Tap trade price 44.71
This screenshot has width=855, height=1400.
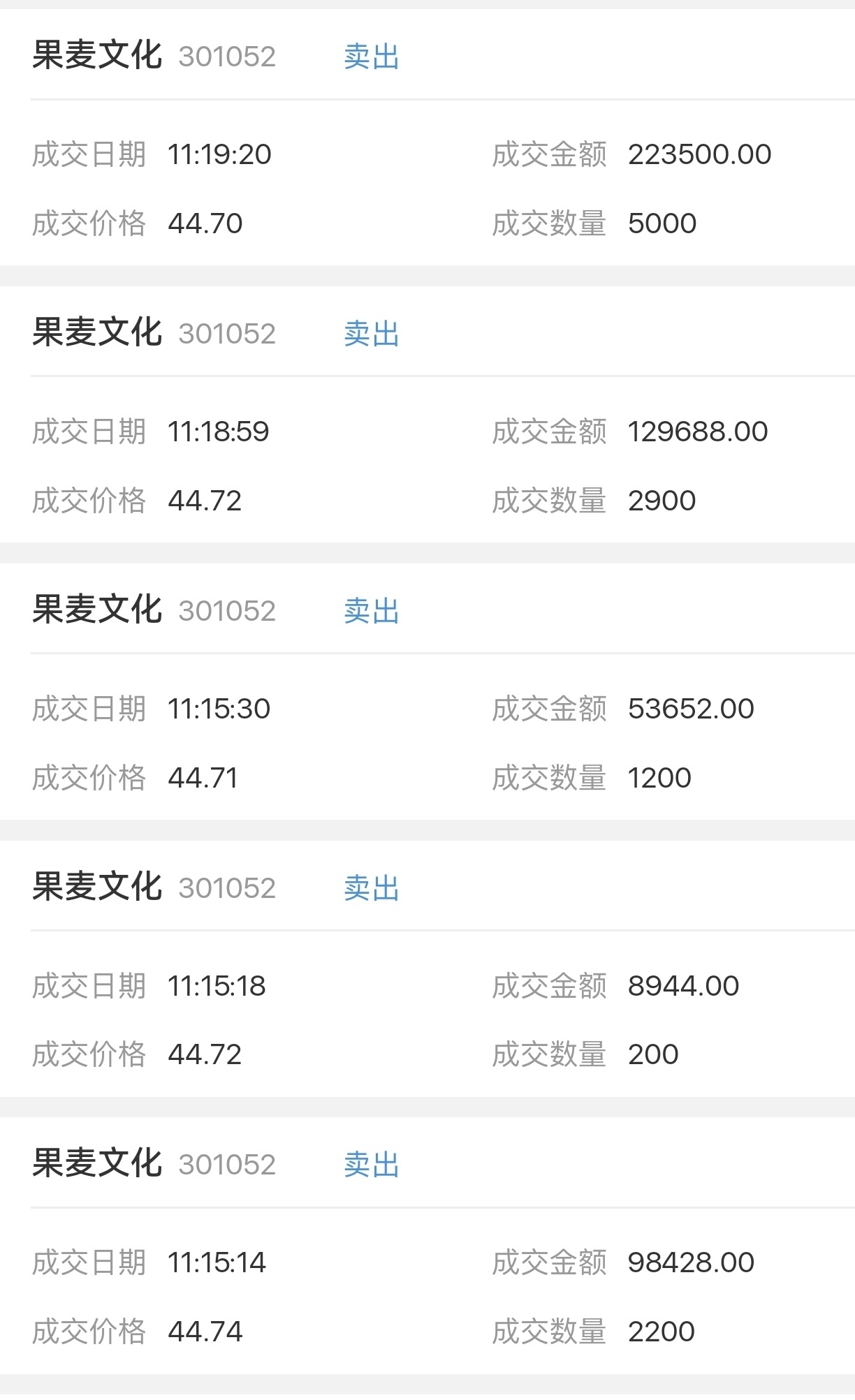tap(203, 778)
